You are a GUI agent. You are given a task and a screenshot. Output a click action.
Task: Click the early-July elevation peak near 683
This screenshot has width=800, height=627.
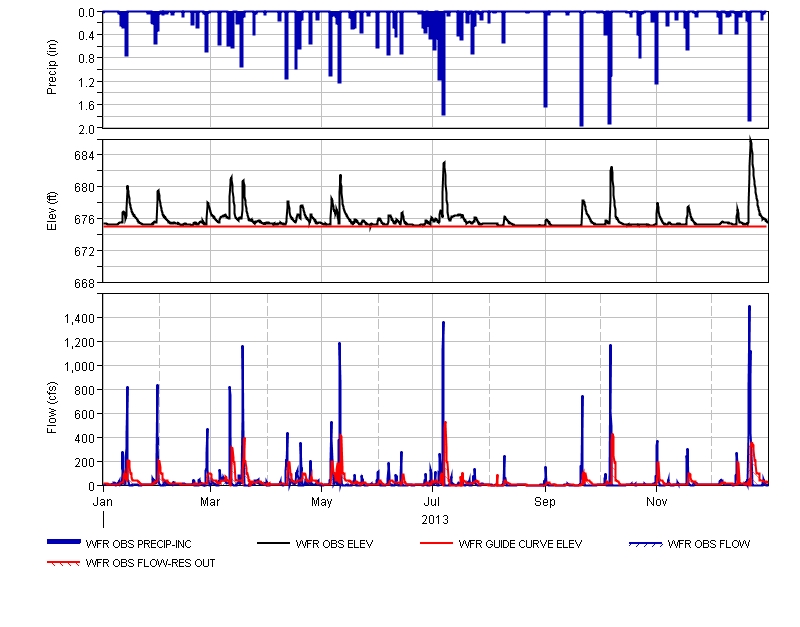click(x=444, y=164)
